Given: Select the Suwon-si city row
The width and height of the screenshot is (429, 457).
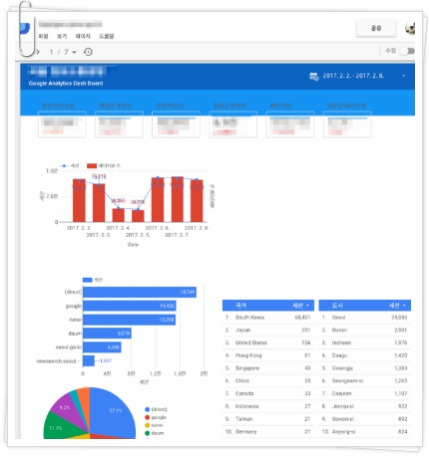Looking at the screenshot, I should coord(365,419).
